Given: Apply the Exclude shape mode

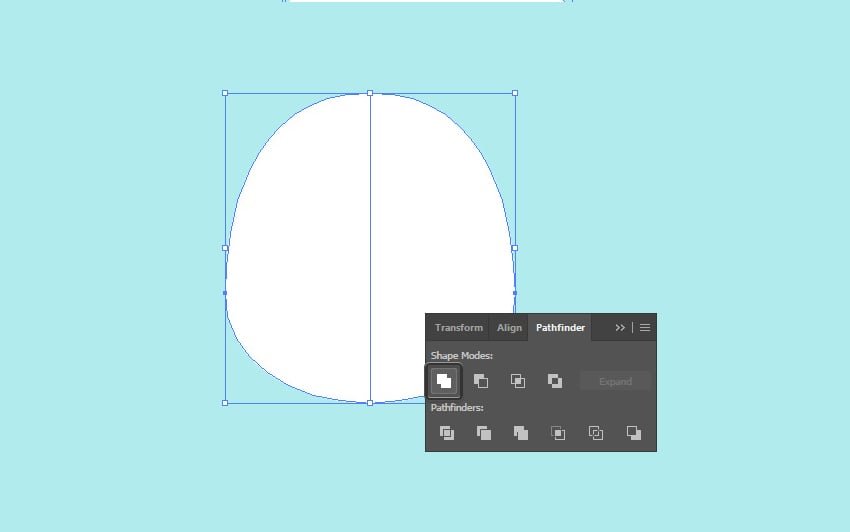Looking at the screenshot, I should pyautogui.click(x=555, y=381).
